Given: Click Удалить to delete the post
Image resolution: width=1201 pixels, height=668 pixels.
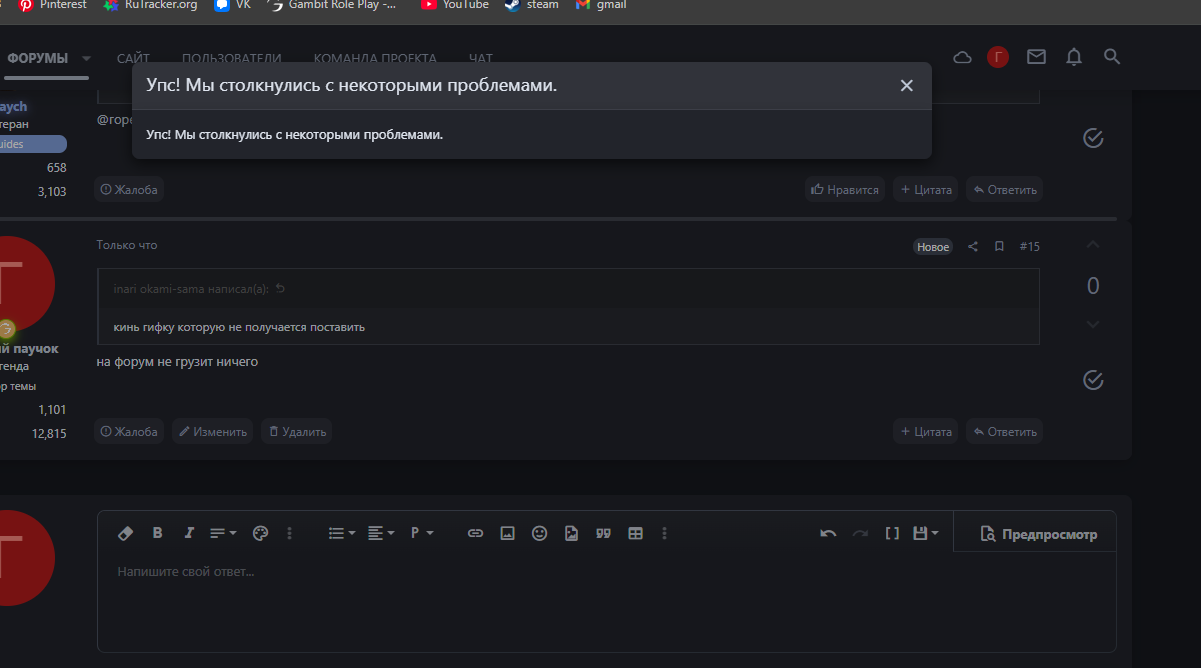Looking at the screenshot, I should coord(296,431).
